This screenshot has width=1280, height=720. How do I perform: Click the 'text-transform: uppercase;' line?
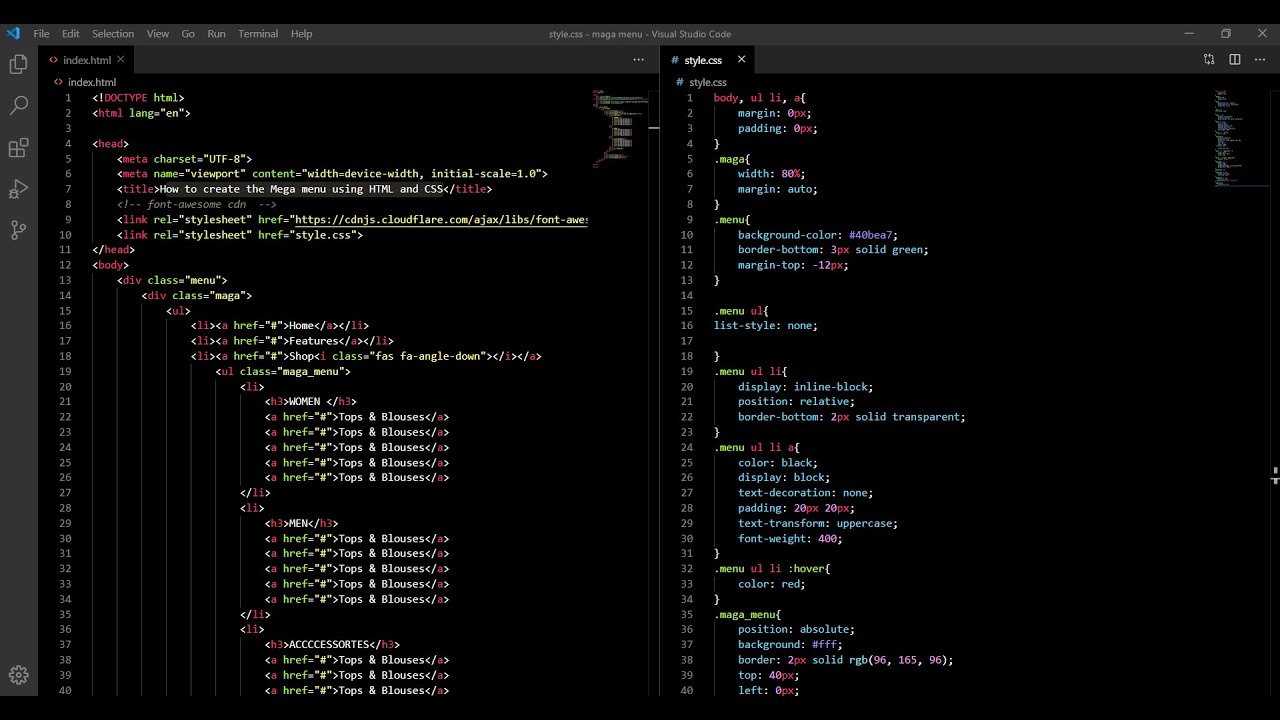[818, 523]
